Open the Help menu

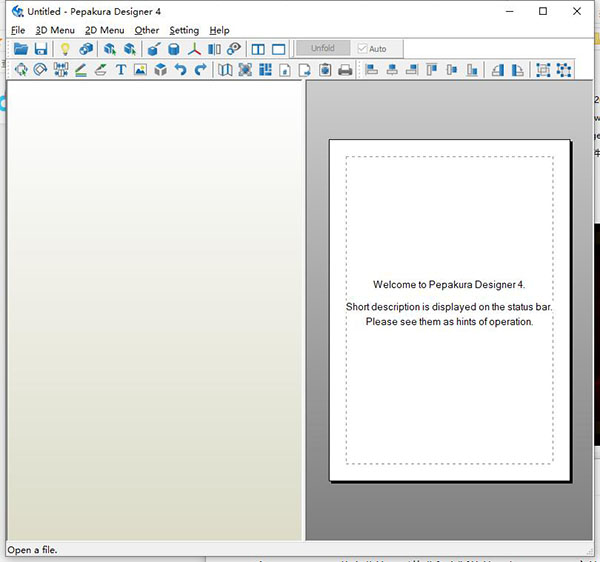click(x=219, y=30)
